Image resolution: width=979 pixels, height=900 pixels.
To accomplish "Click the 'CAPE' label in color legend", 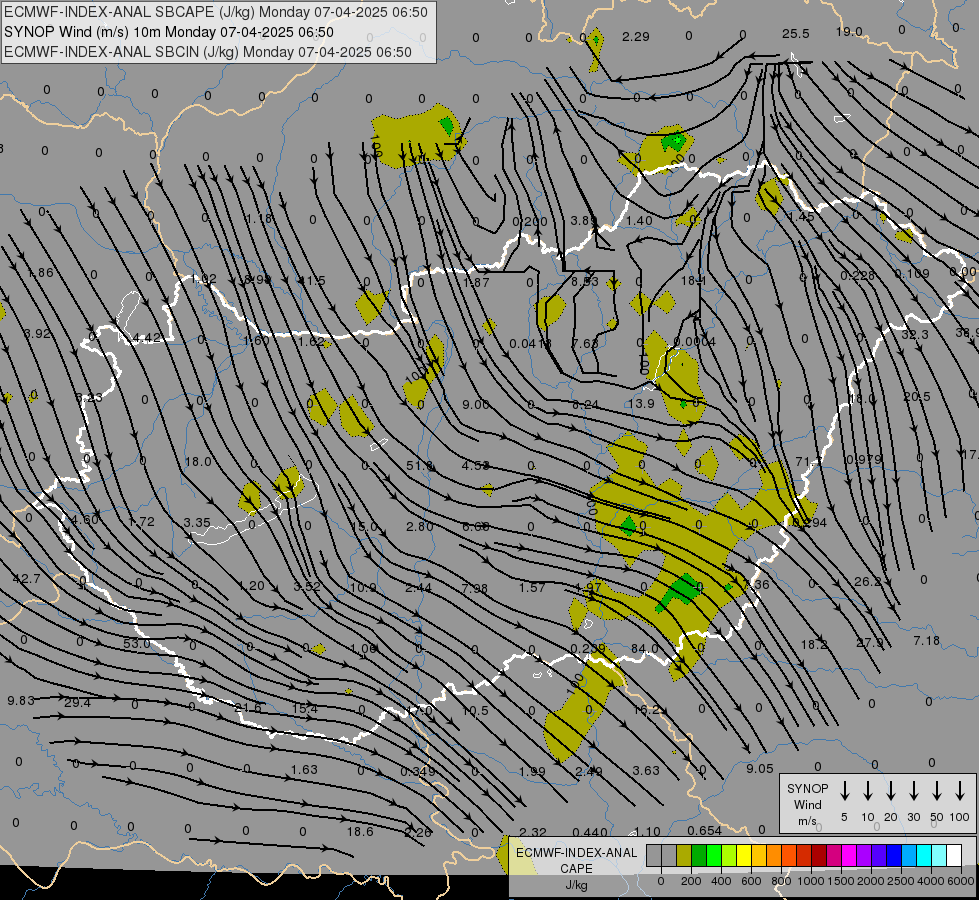I will [576, 869].
